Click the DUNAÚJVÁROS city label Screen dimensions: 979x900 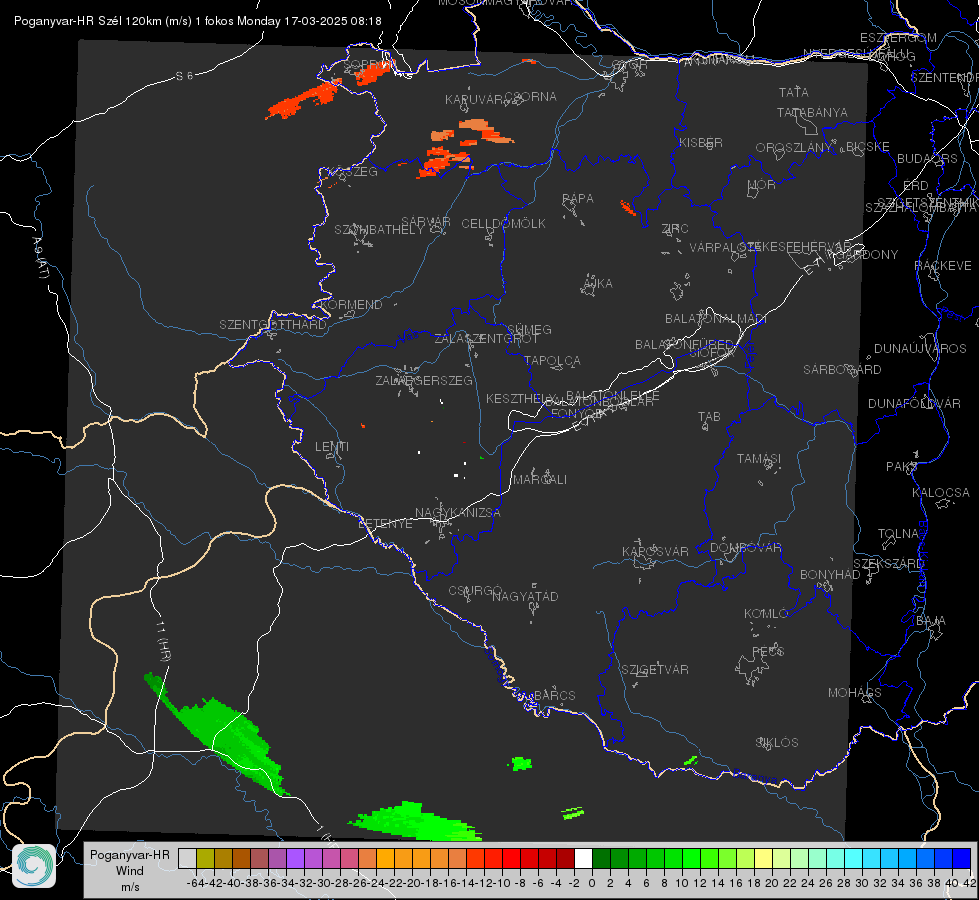tap(920, 349)
